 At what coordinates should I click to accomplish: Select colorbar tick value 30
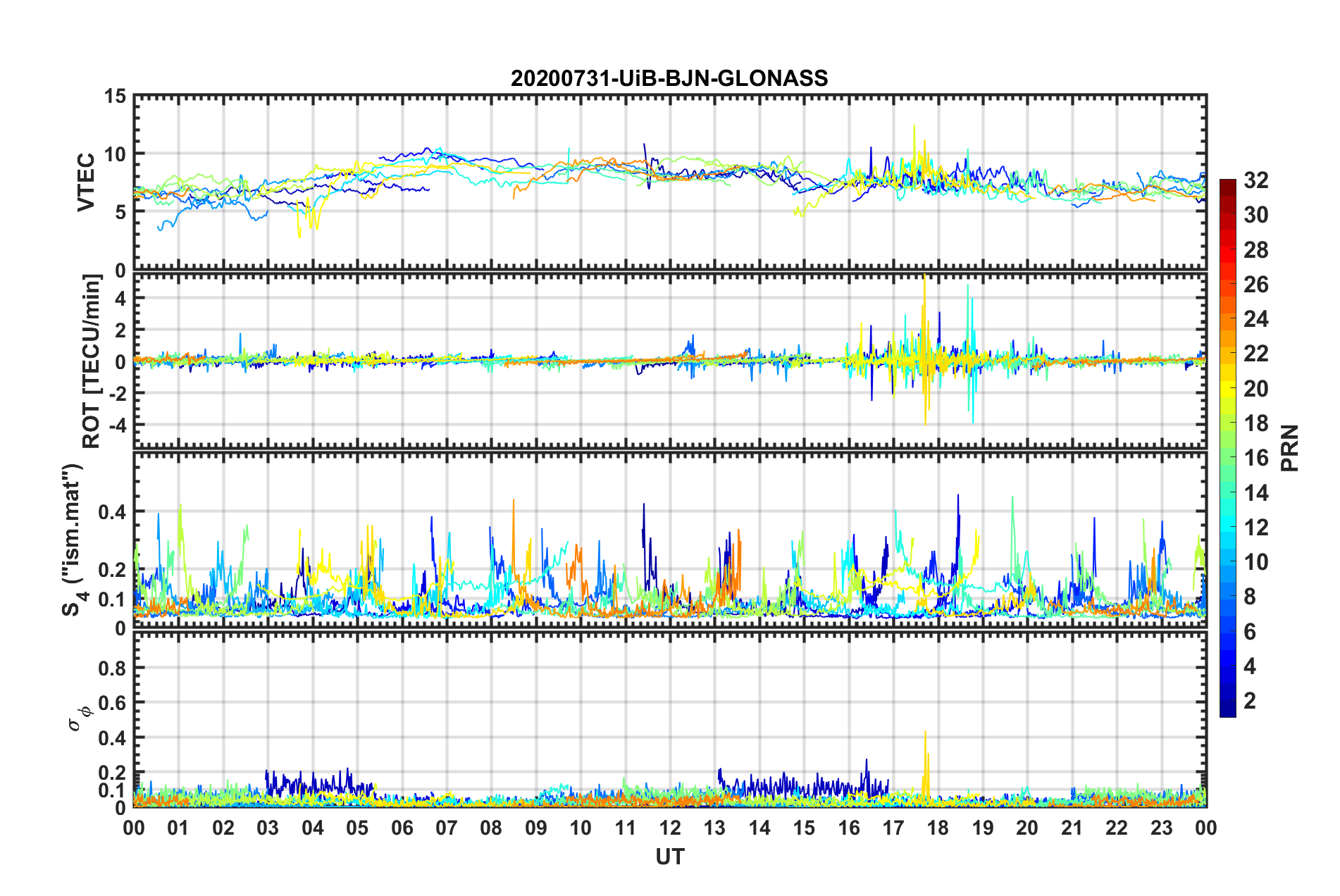1256,215
